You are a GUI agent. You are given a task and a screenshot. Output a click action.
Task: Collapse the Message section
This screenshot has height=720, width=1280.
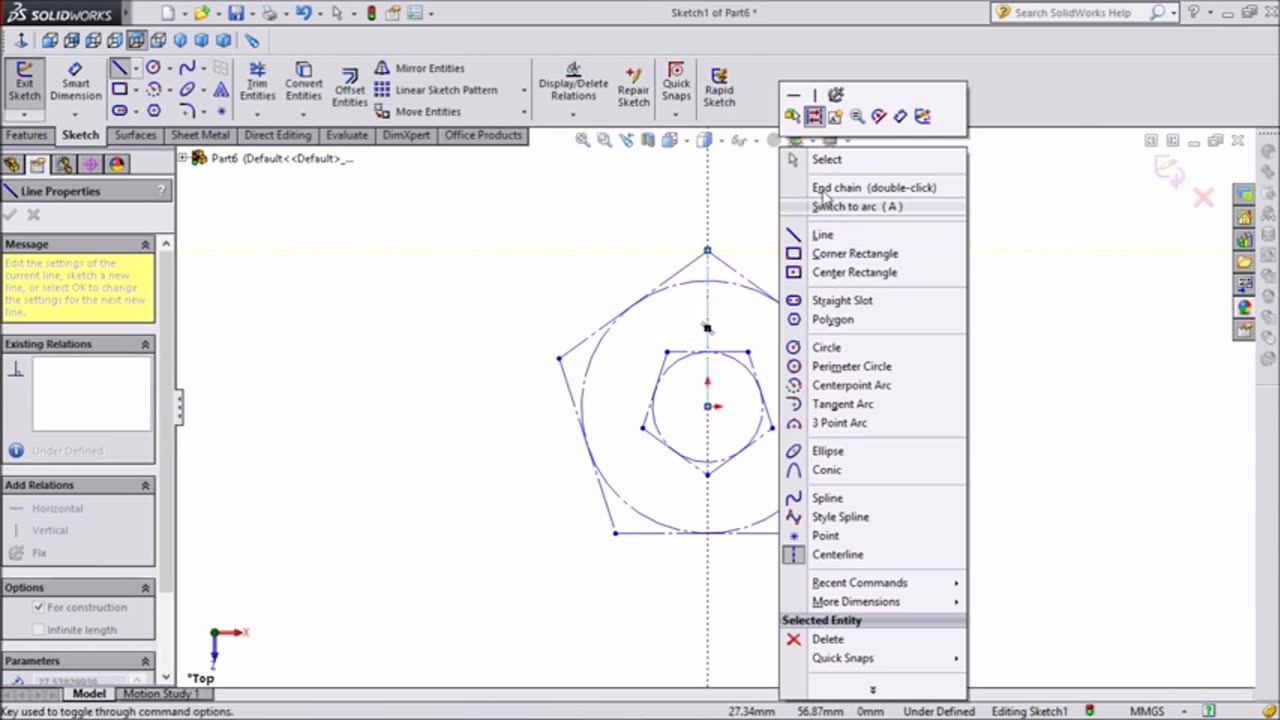pos(145,244)
